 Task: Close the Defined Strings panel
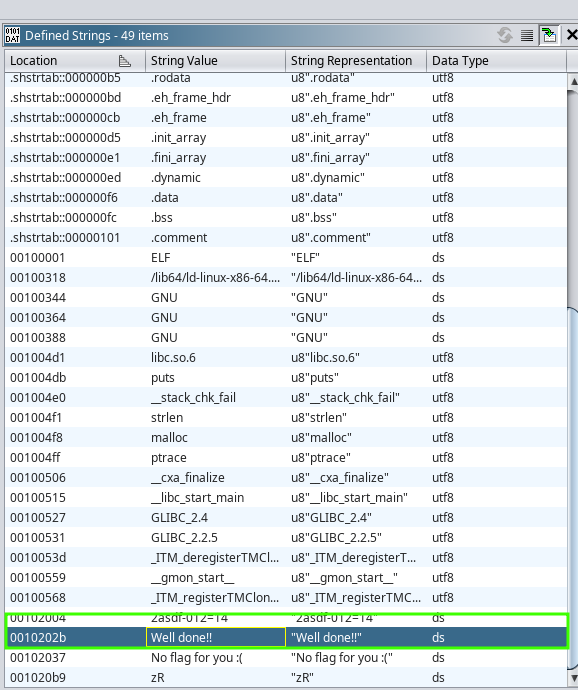click(571, 35)
